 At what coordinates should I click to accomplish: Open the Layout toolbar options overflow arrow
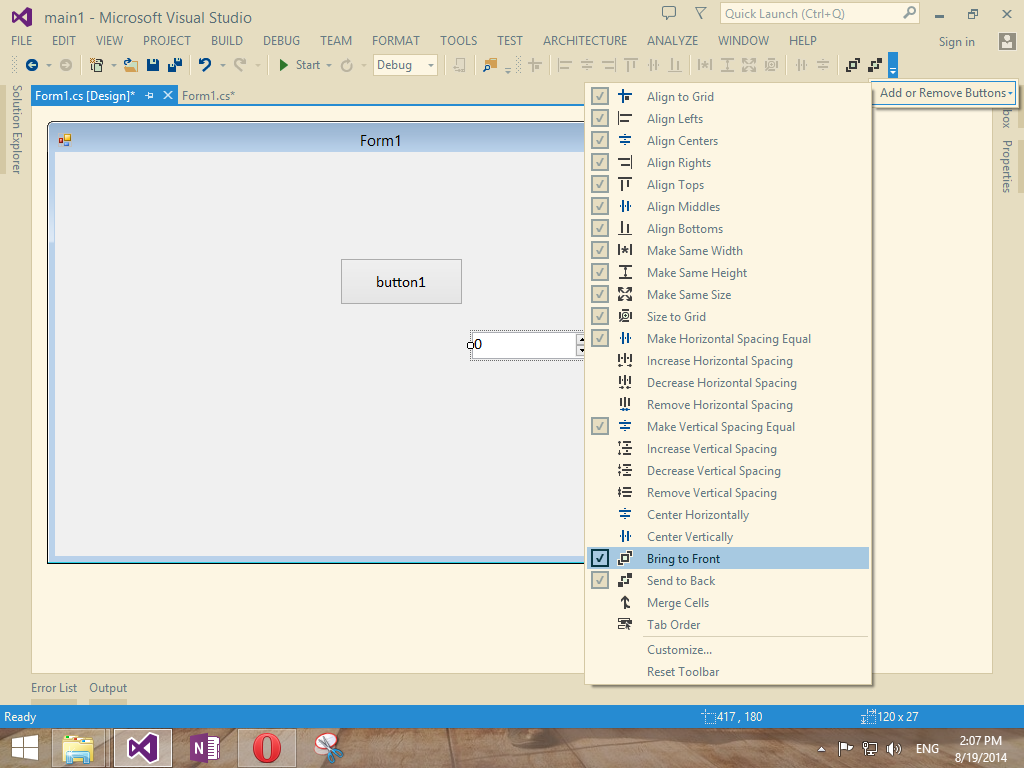click(x=893, y=65)
